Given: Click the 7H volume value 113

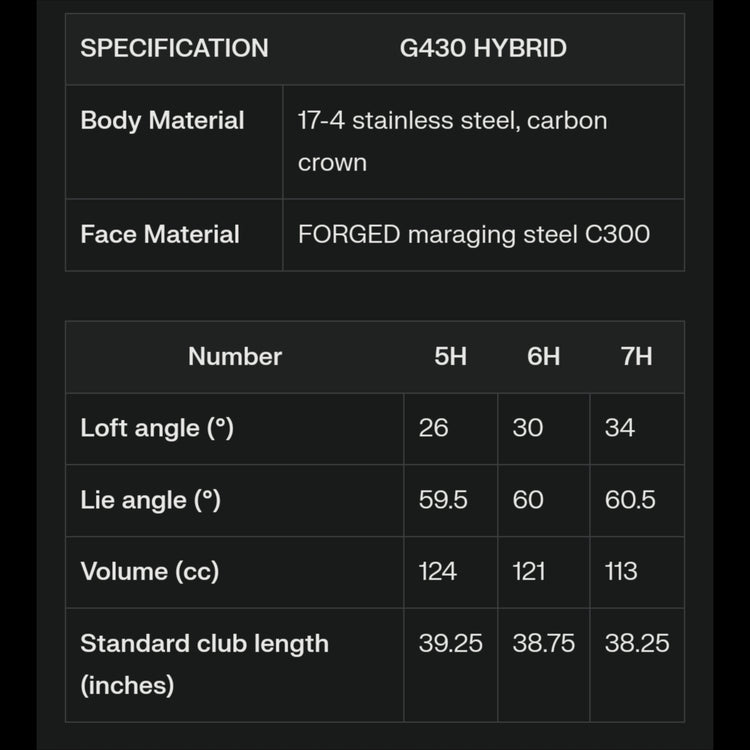Looking at the screenshot, I should (621, 571).
